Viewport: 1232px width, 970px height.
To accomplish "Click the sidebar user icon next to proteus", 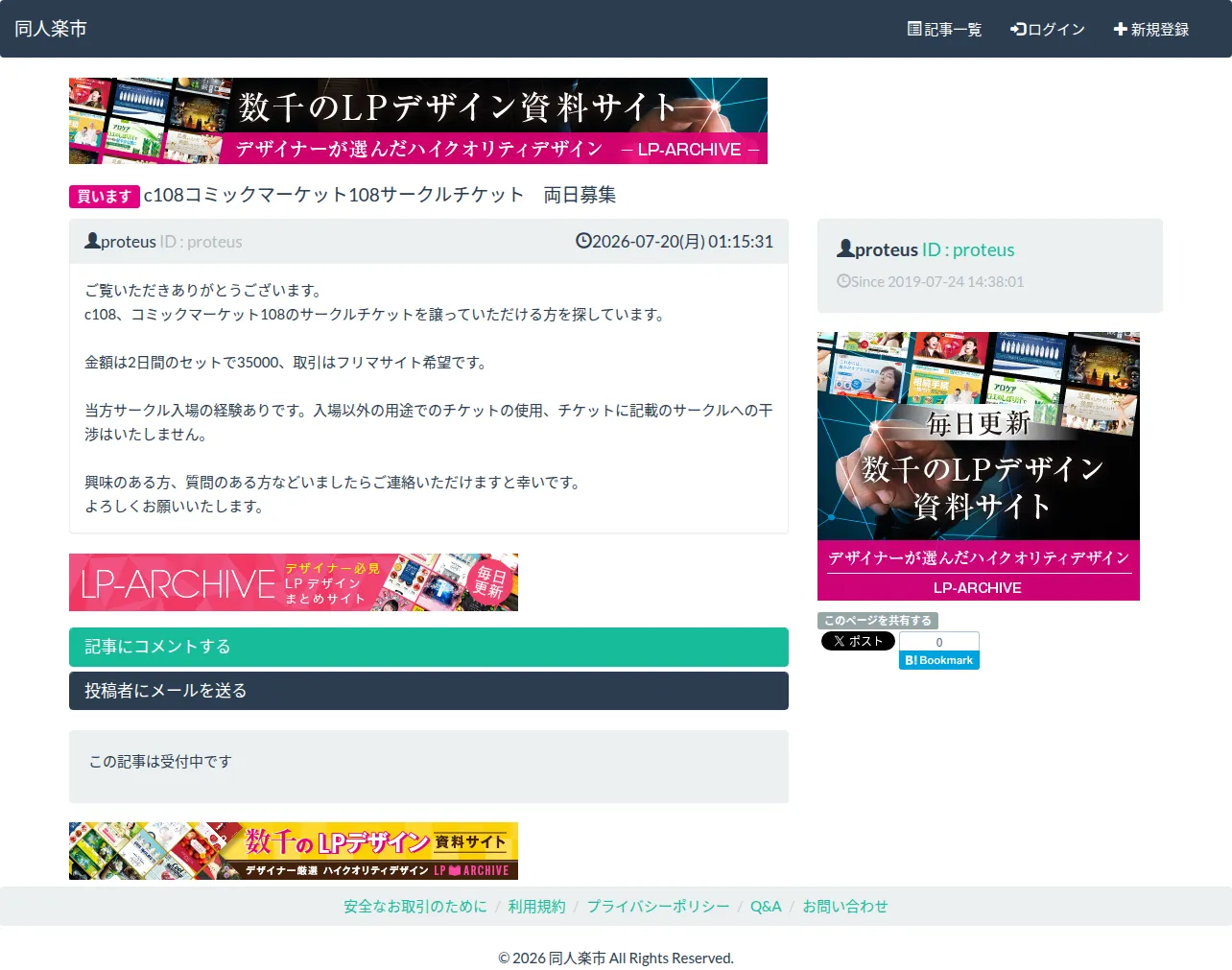I will coord(845,248).
